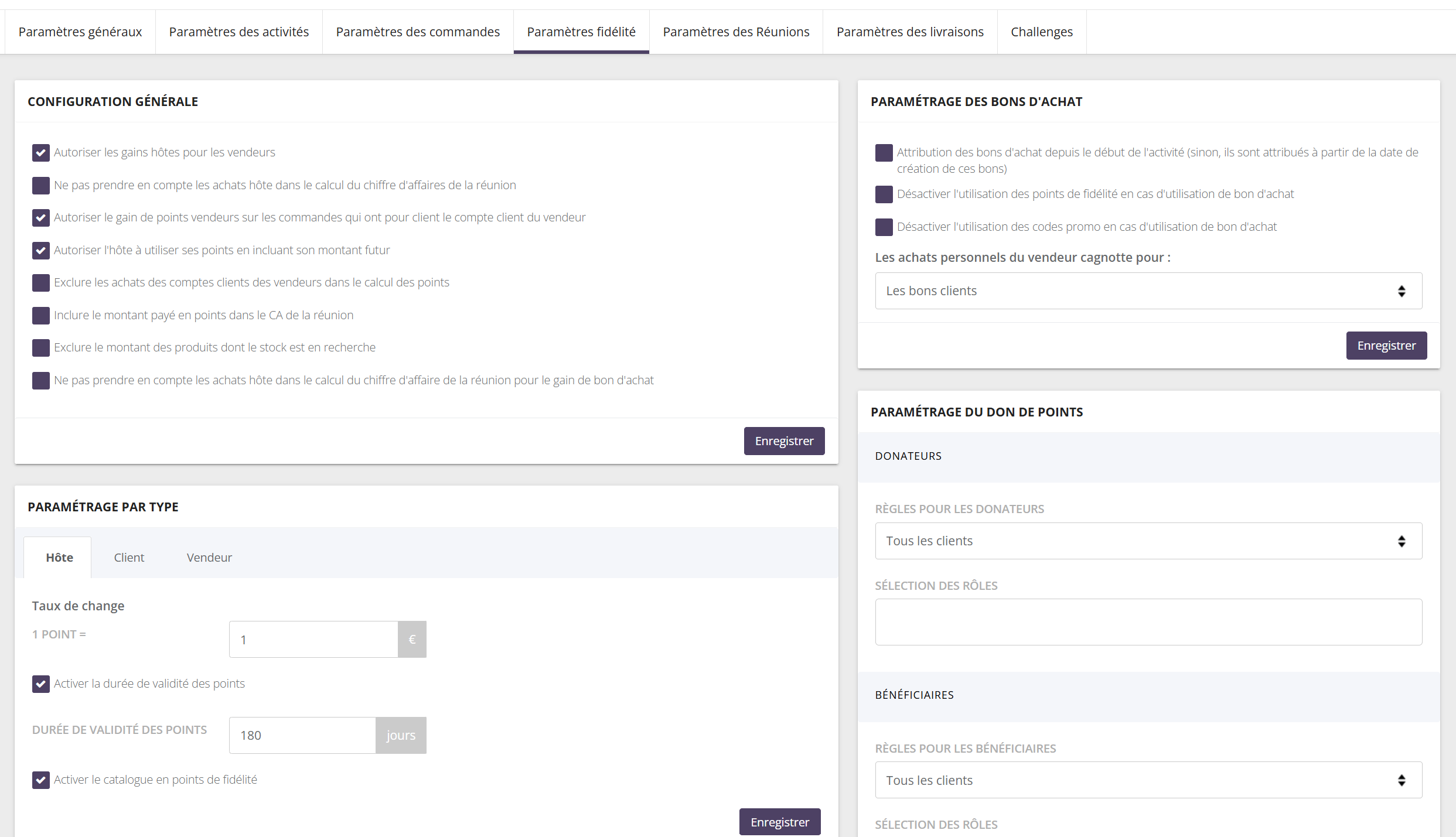The image size is (1456, 837).
Task: Toggle 'Activer la durée de validité des points'
Action: click(40, 684)
